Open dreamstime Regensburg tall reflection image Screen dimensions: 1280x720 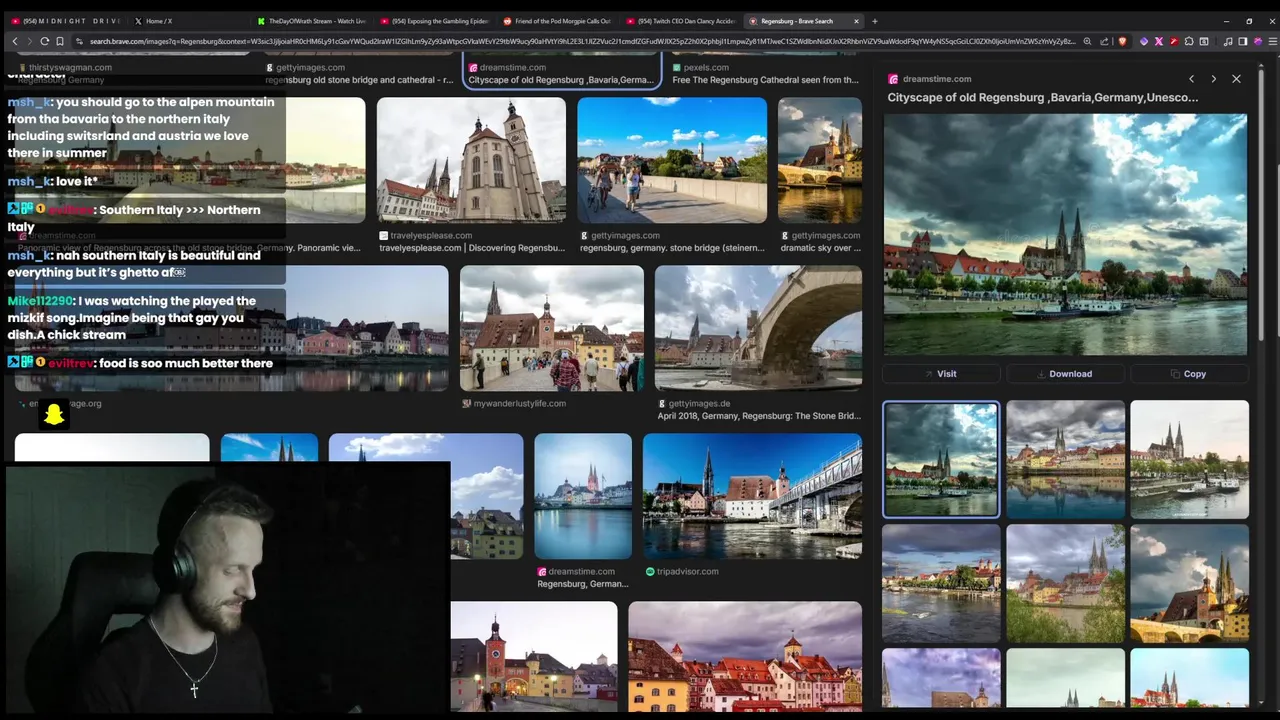coord(583,496)
